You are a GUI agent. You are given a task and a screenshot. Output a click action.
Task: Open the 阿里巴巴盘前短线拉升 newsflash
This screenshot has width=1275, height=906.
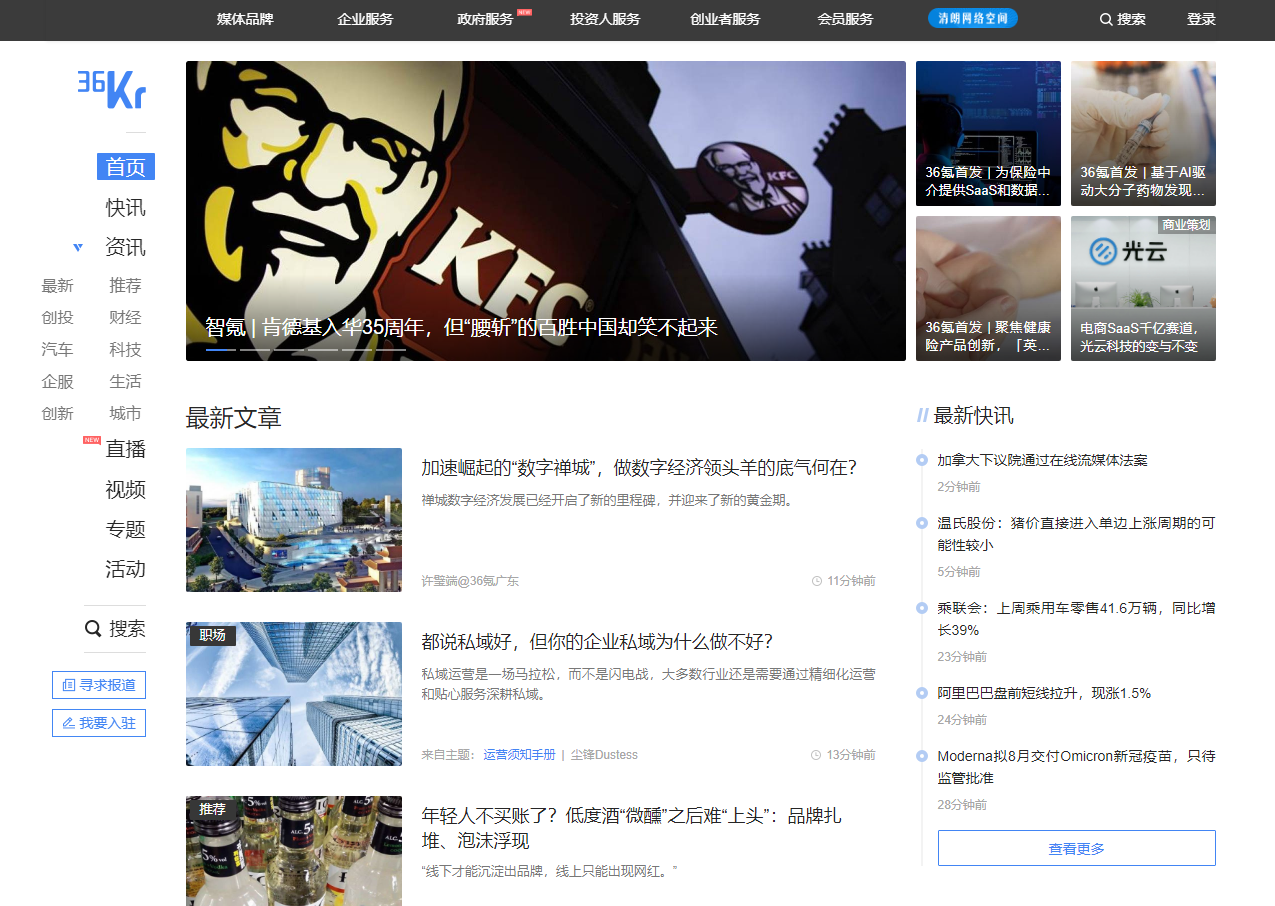point(1044,693)
